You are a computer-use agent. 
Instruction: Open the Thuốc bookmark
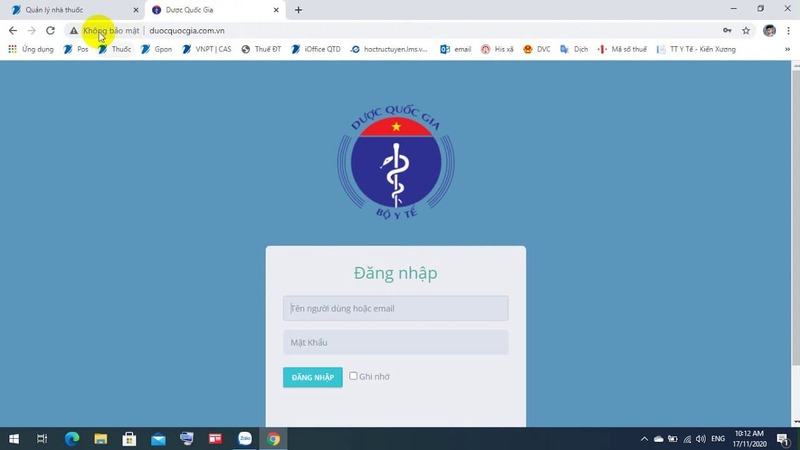tap(115, 49)
